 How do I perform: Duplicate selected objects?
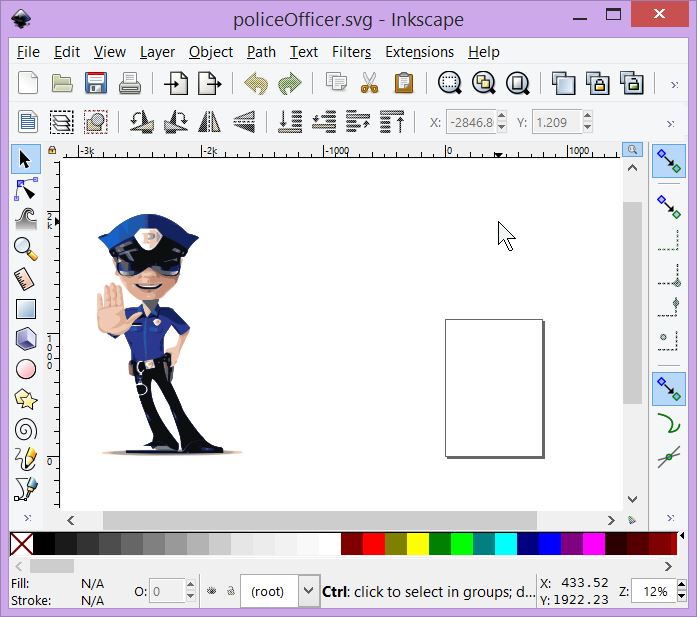pos(563,83)
